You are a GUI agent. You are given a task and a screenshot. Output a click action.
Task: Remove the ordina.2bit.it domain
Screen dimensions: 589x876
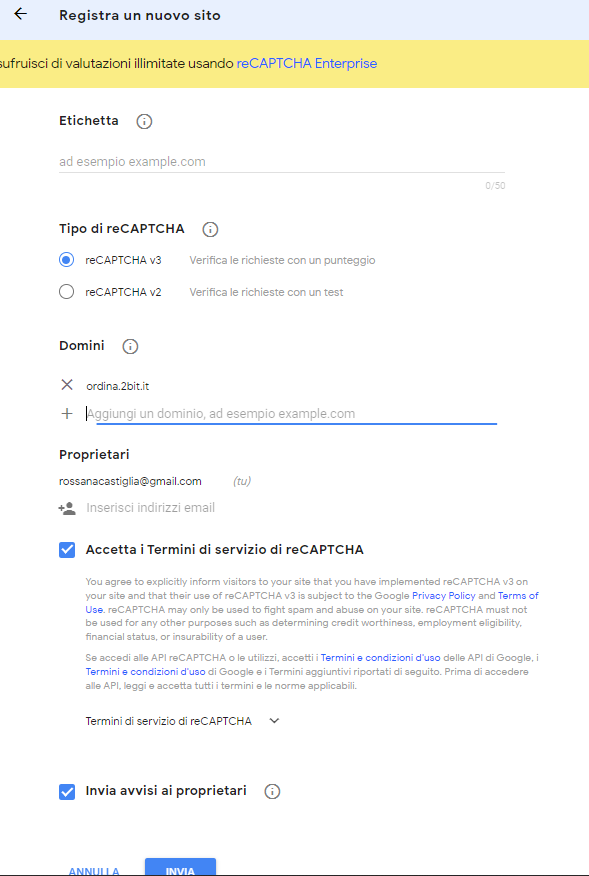pos(67,385)
